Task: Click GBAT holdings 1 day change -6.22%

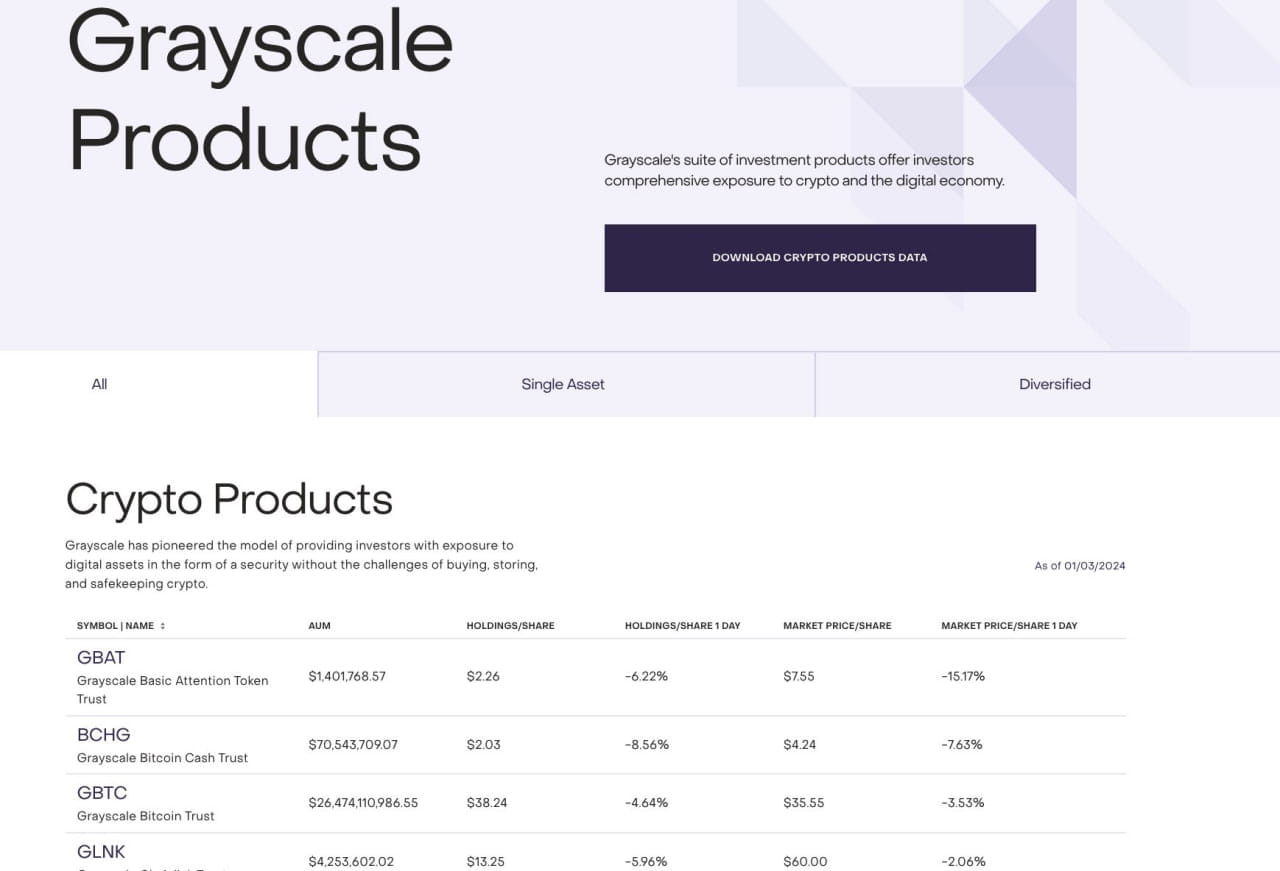Action: point(646,676)
